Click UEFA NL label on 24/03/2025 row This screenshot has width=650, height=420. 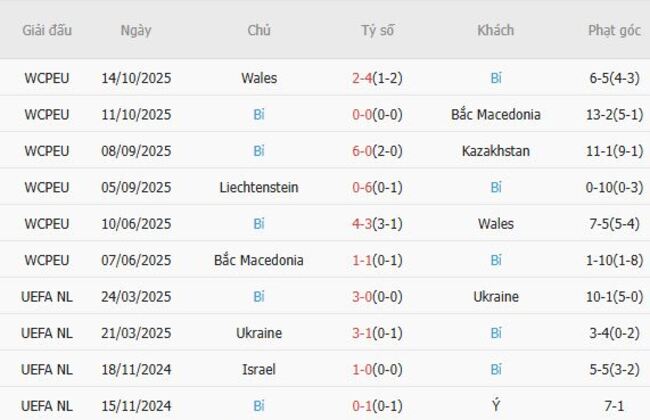(47, 297)
